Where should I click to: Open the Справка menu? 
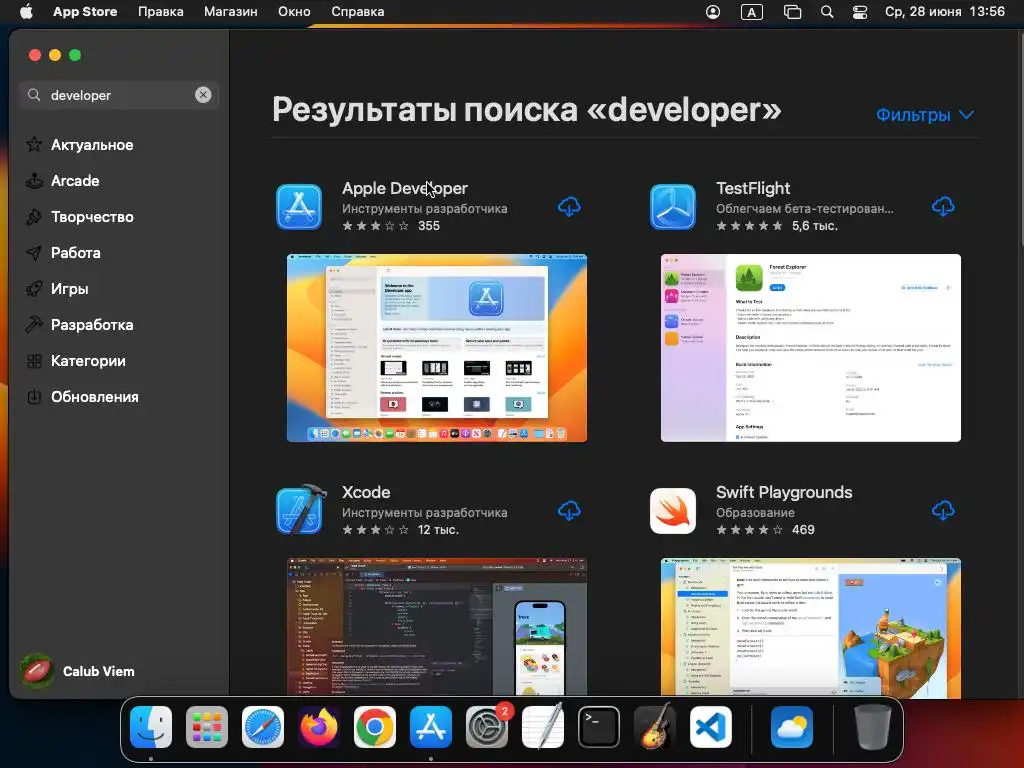tap(357, 12)
